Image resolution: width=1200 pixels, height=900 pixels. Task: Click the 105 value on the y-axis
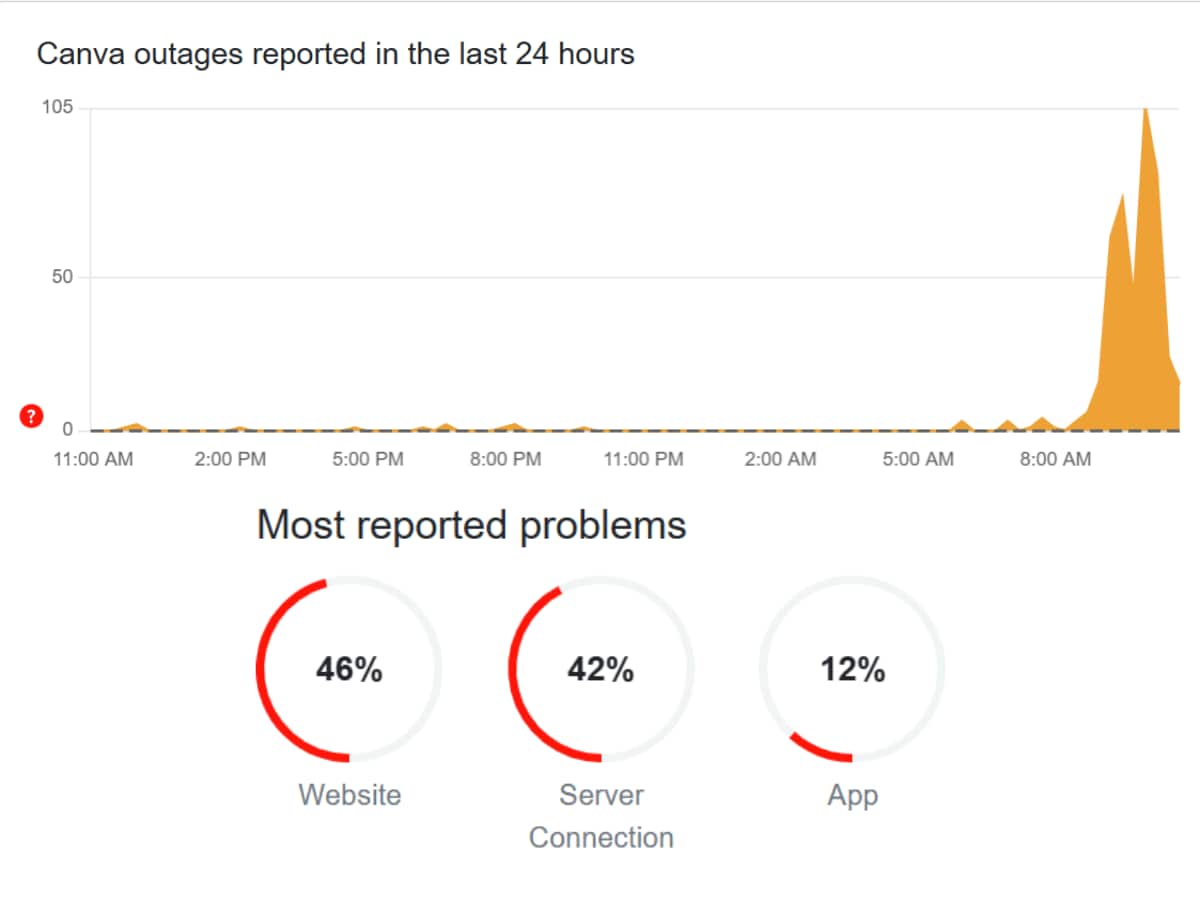point(57,108)
